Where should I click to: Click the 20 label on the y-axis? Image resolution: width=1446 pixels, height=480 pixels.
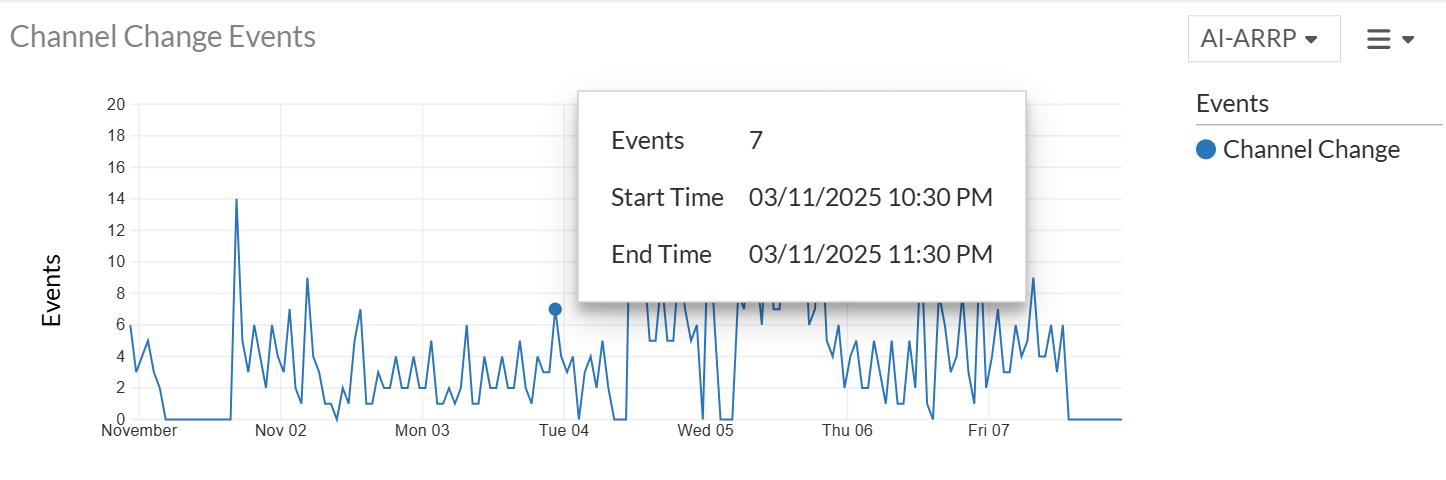(x=116, y=104)
